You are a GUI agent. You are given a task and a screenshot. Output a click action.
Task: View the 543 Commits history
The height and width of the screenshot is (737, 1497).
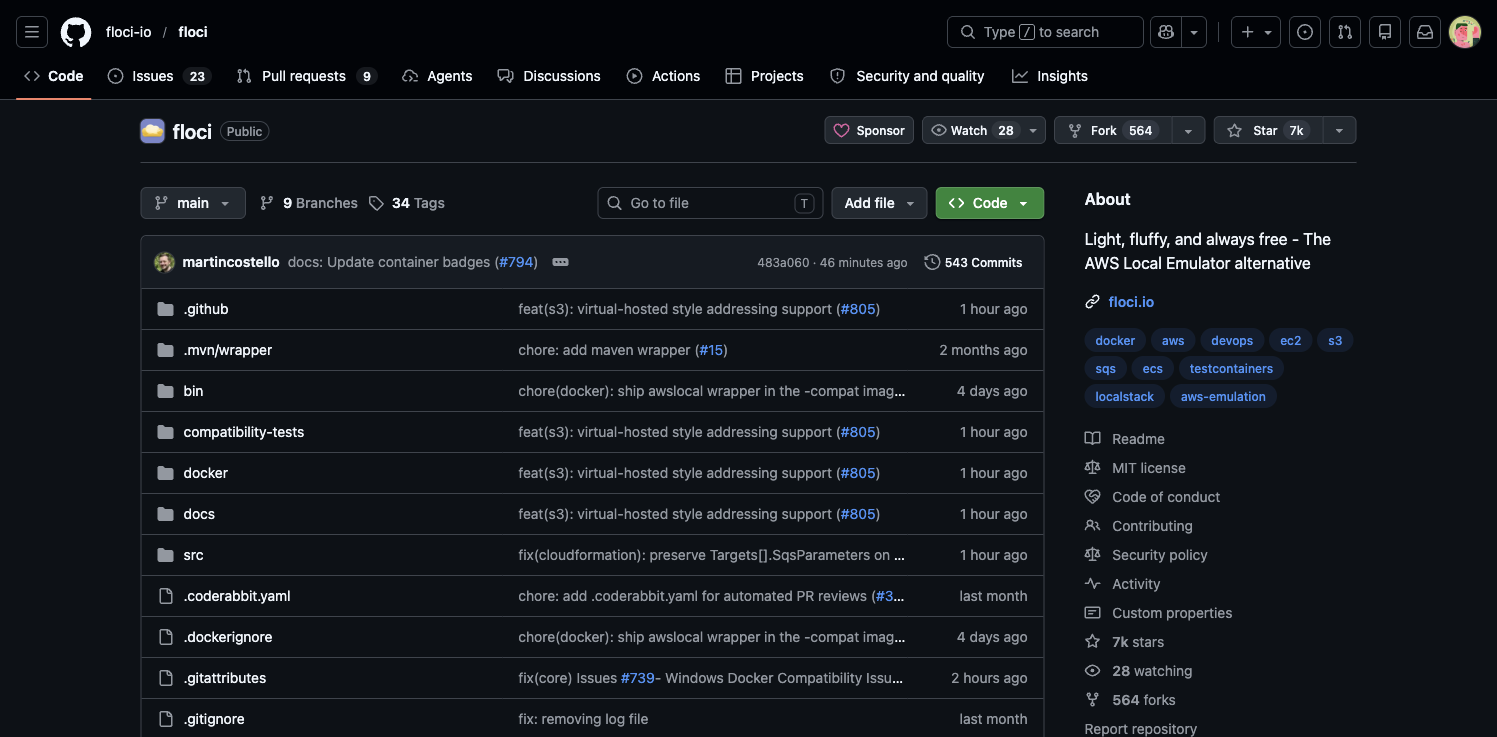pyautogui.click(x=973, y=262)
